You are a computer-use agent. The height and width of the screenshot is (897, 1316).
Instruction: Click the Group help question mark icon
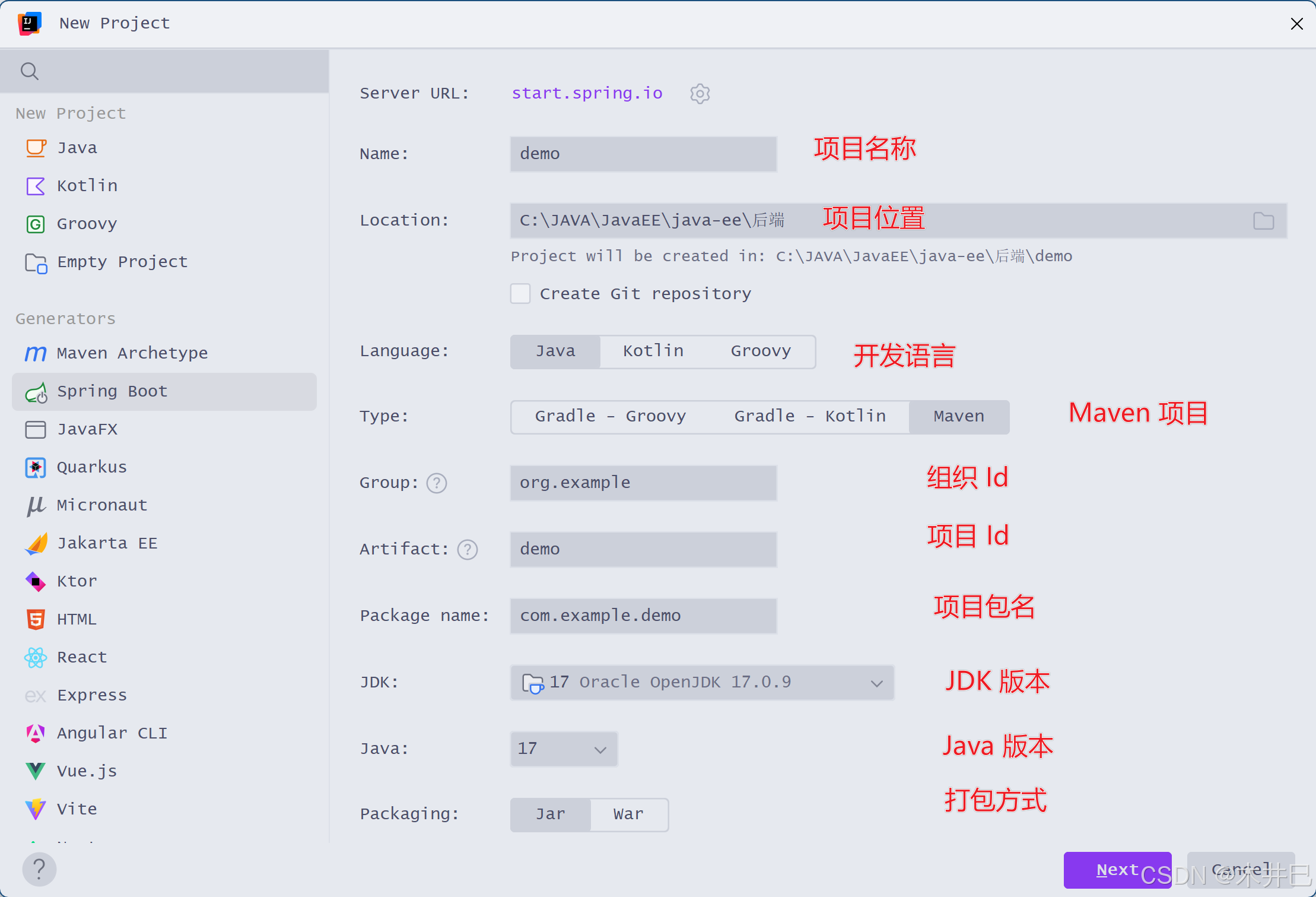point(437,483)
